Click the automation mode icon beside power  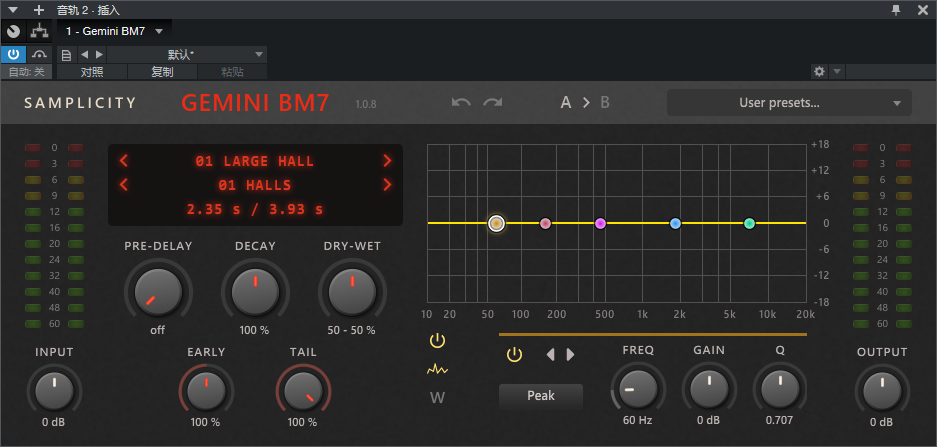tap(39, 54)
